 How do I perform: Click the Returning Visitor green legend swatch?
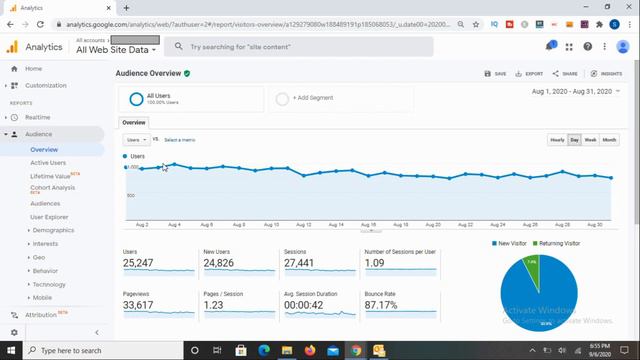535,243
